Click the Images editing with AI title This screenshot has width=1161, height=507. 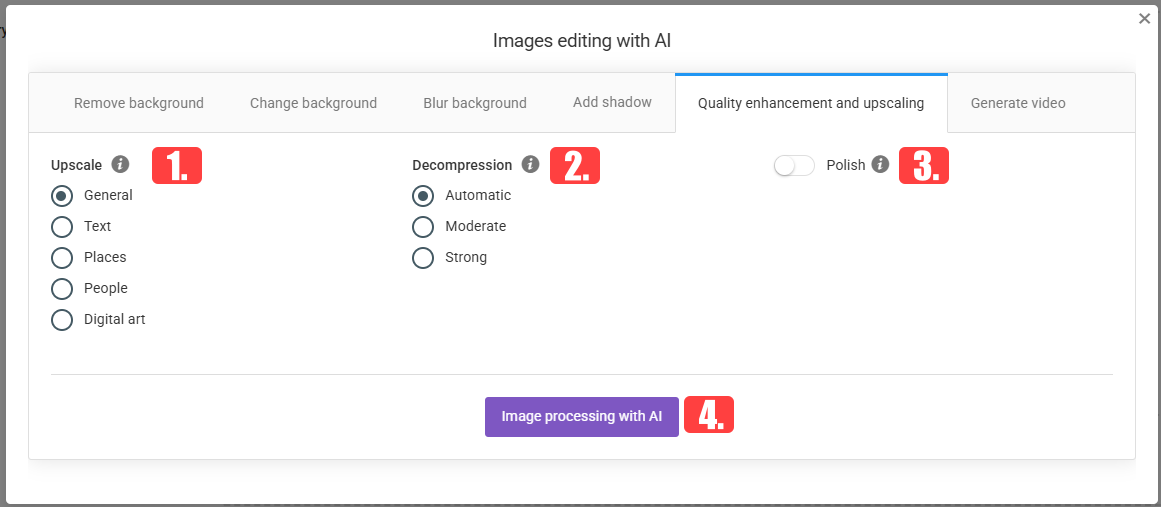click(582, 41)
